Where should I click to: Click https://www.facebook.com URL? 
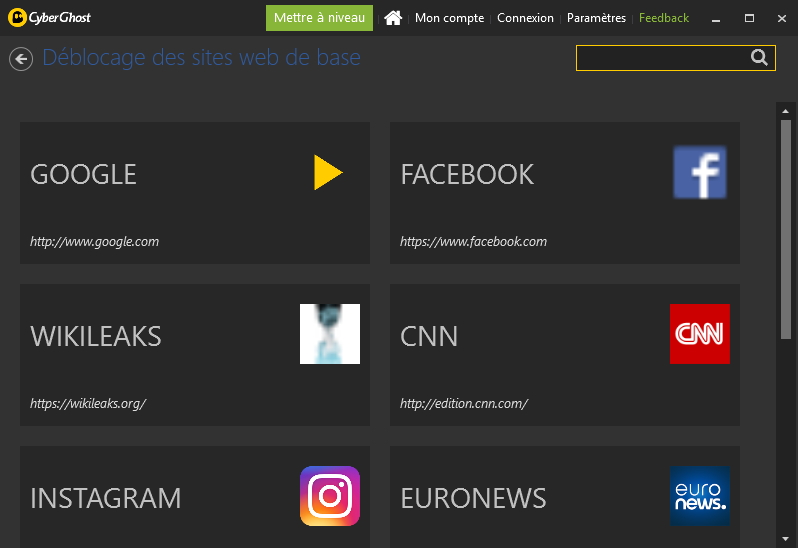473,242
